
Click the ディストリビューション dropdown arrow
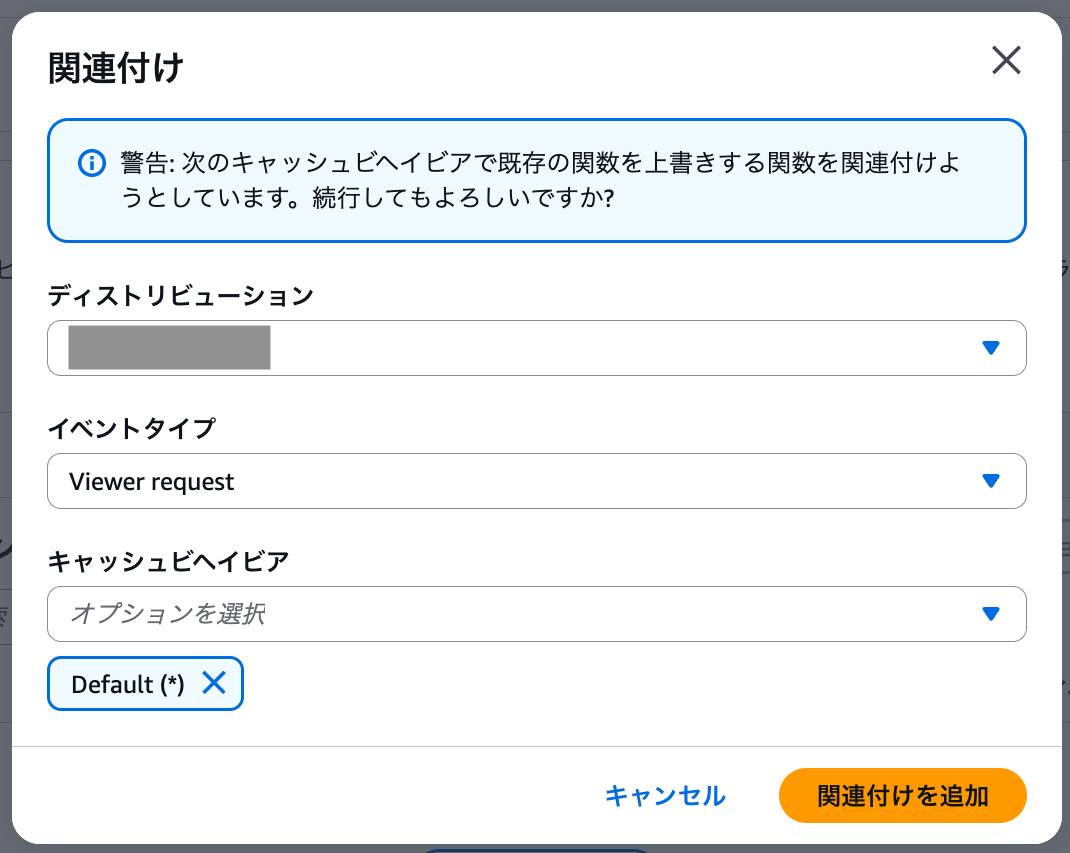click(990, 348)
